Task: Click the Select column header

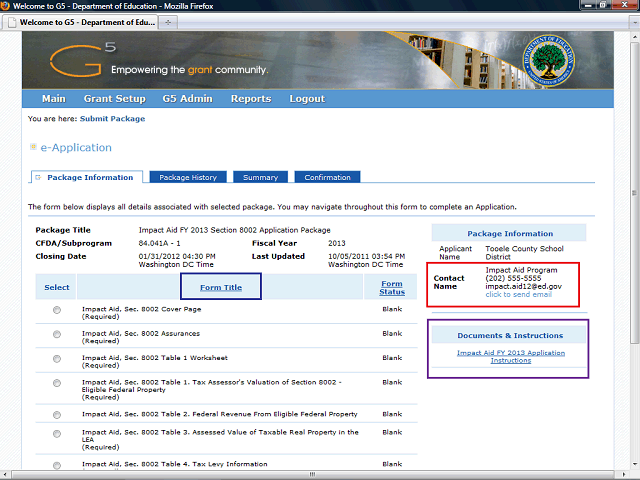Action: coord(57,287)
